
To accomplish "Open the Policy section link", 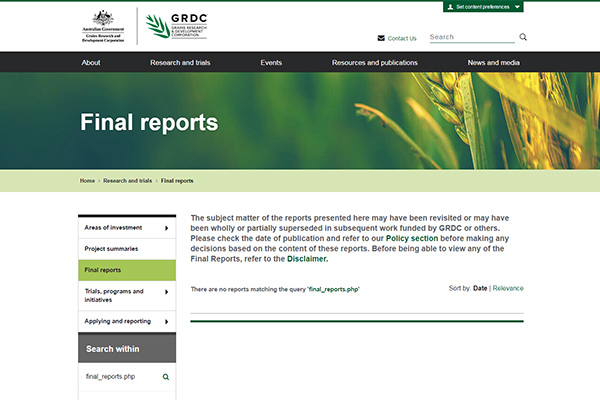I will pyautogui.click(x=412, y=238).
